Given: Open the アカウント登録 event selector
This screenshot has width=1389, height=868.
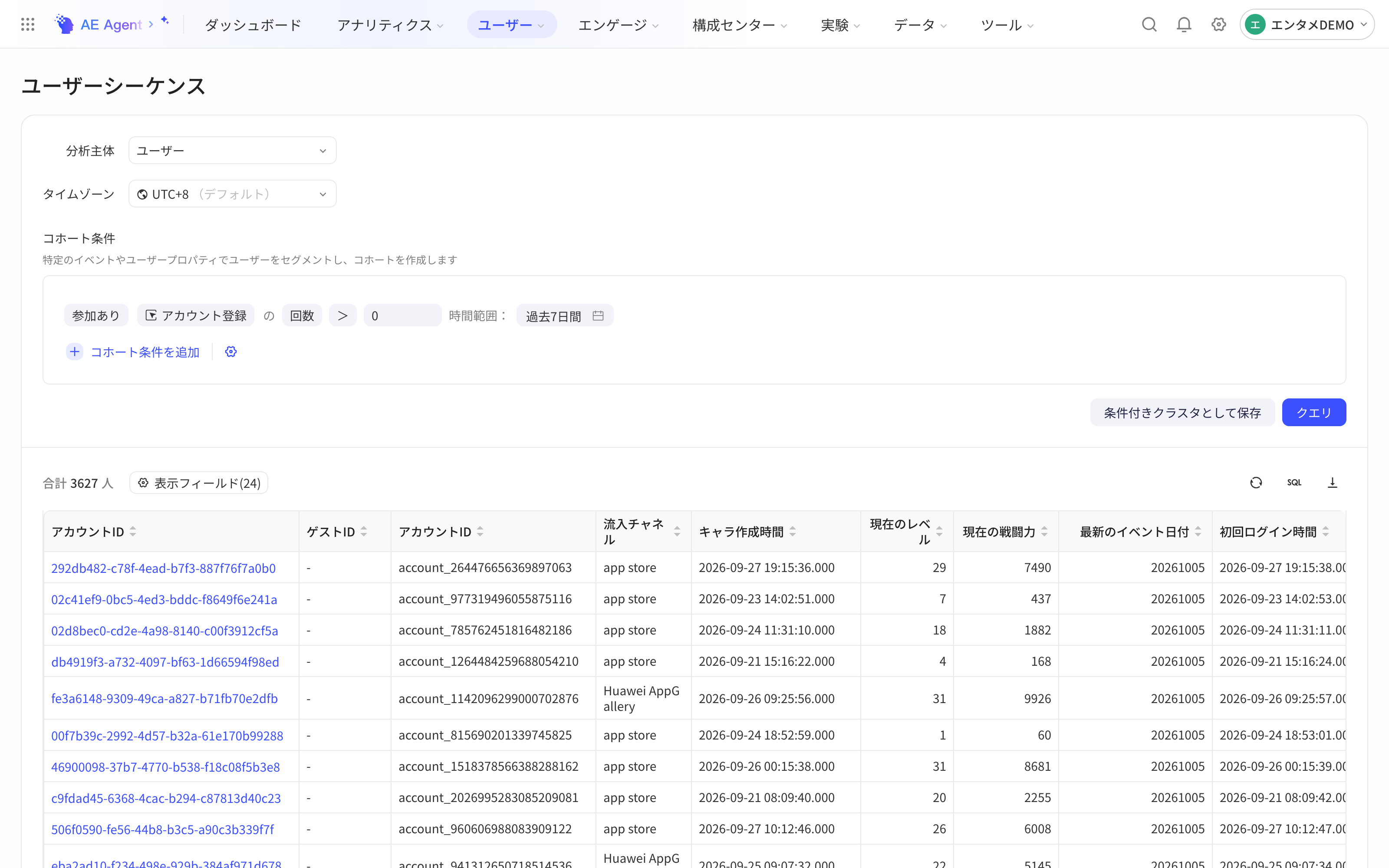Looking at the screenshot, I should (196, 315).
